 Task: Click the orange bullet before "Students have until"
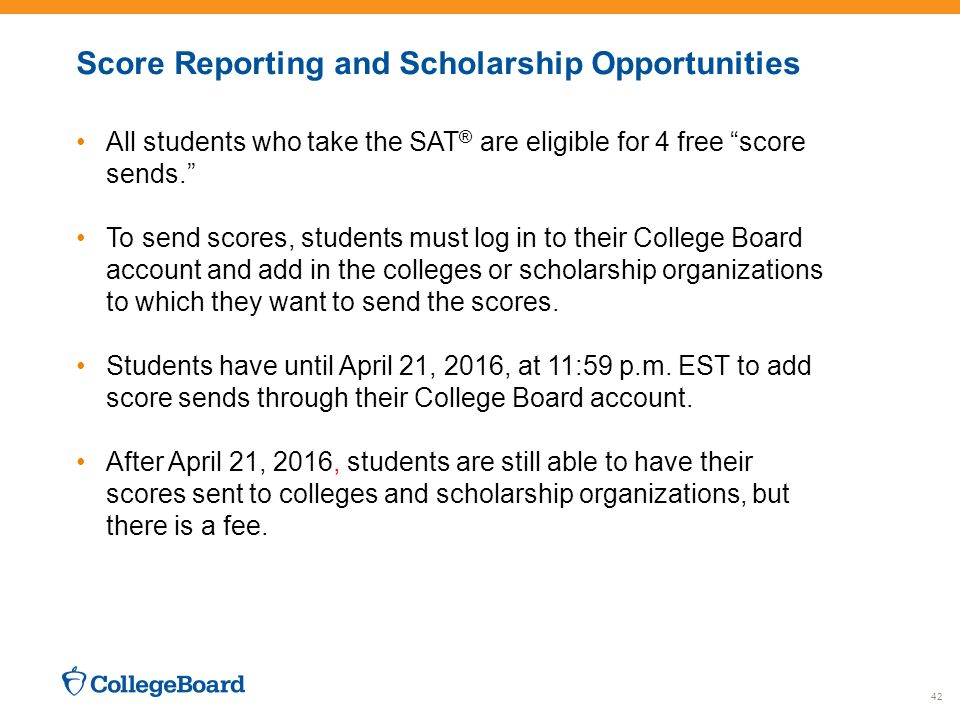pyautogui.click(x=81, y=366)
